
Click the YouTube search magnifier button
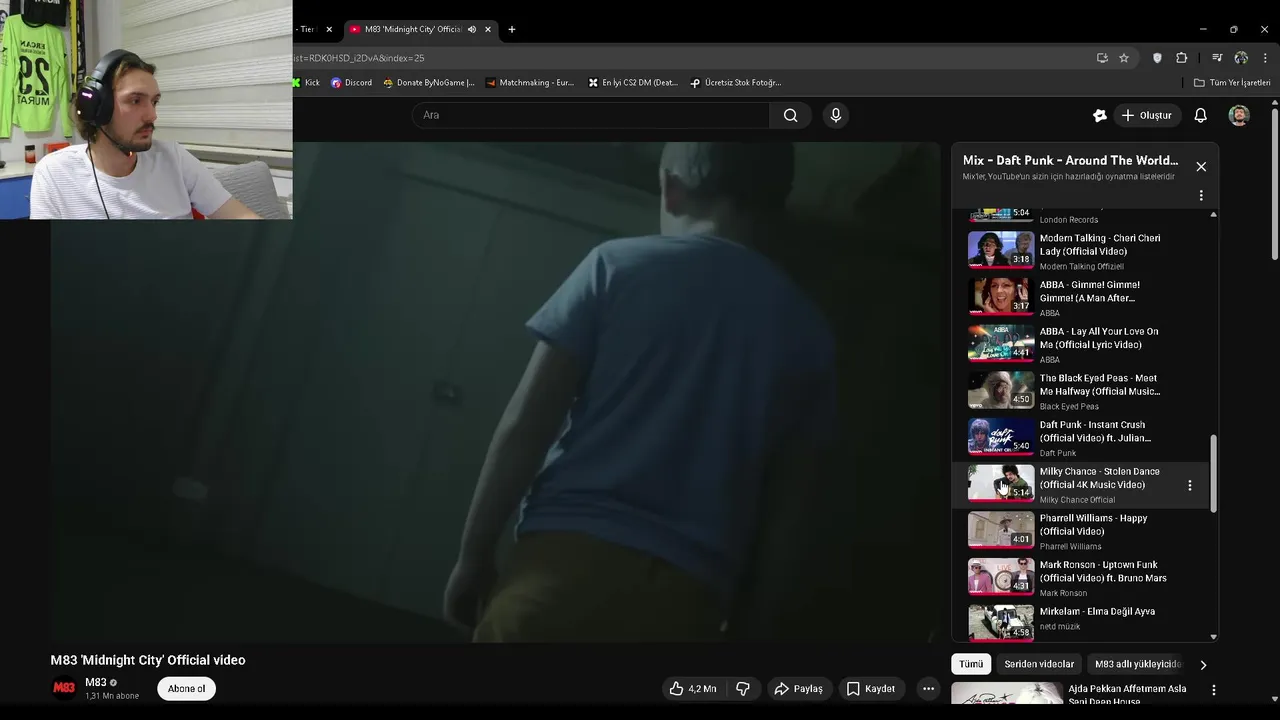click(790, 115)
